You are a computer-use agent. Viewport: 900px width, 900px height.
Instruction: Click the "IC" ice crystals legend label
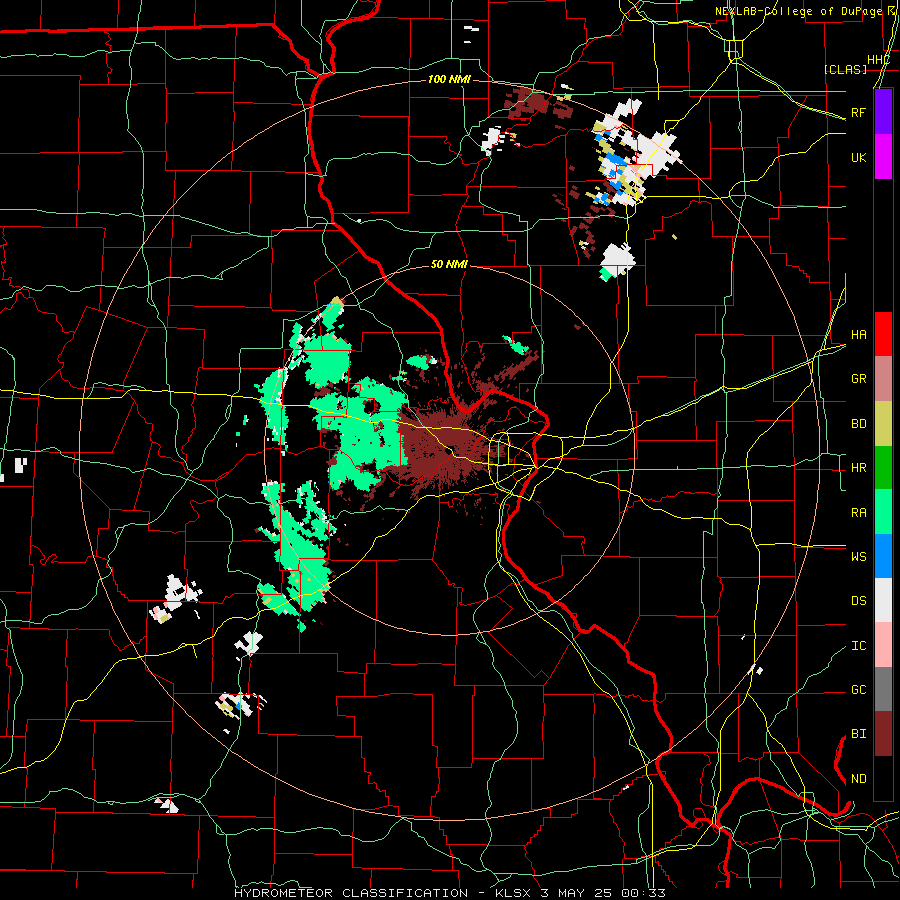click(x=858, y=645)
